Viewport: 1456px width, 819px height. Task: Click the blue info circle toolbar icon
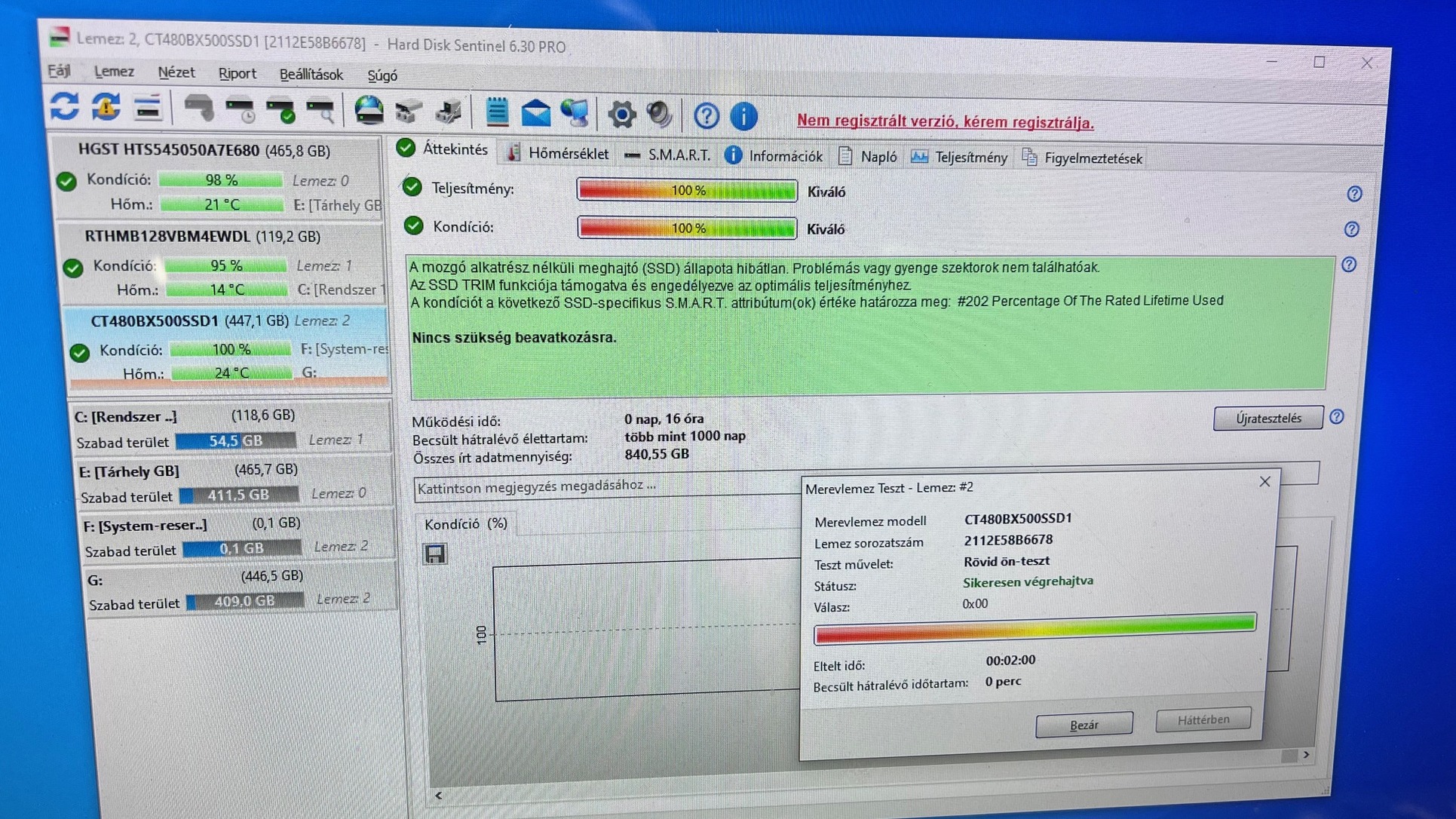pos(743,116)
